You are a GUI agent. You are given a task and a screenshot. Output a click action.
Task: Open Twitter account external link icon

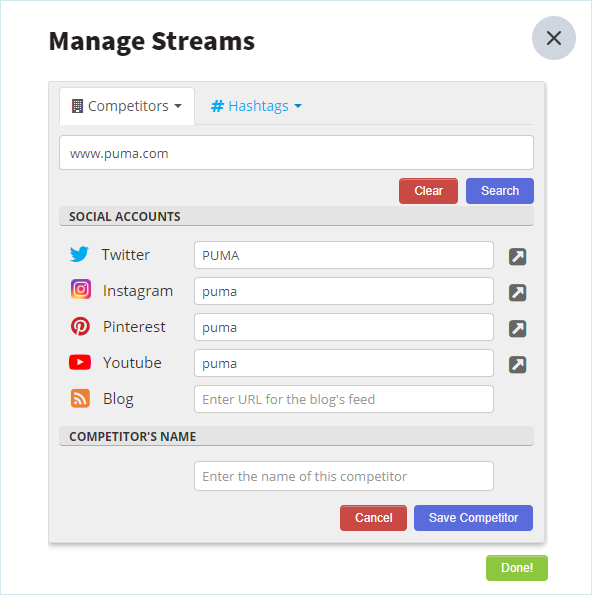point(517,257)
